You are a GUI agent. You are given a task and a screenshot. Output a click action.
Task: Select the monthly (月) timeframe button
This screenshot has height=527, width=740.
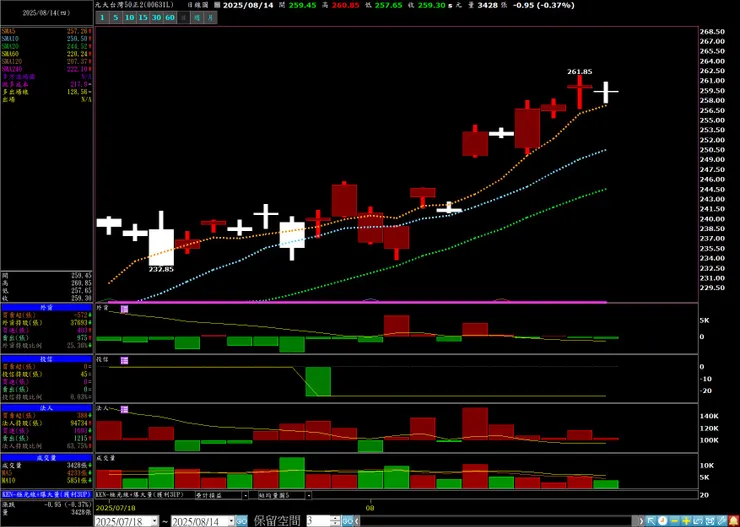(x=211, y=18)
